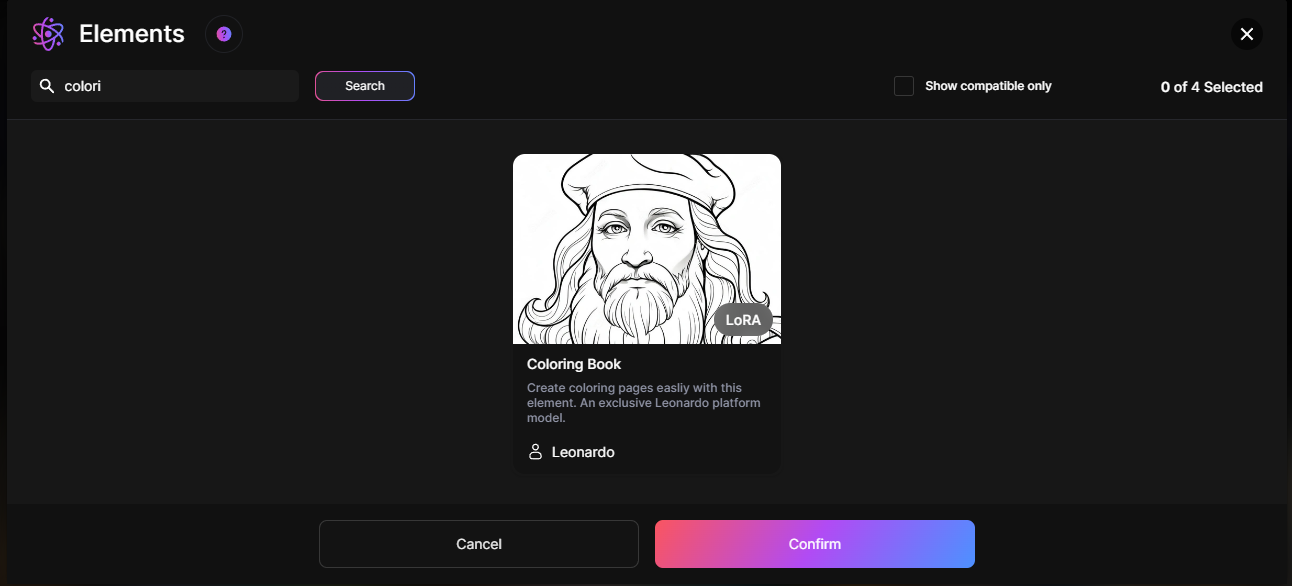Click the person icon beside the Leonardo author name
This screenshot has width=1292, height=586.
click(535, 451)
